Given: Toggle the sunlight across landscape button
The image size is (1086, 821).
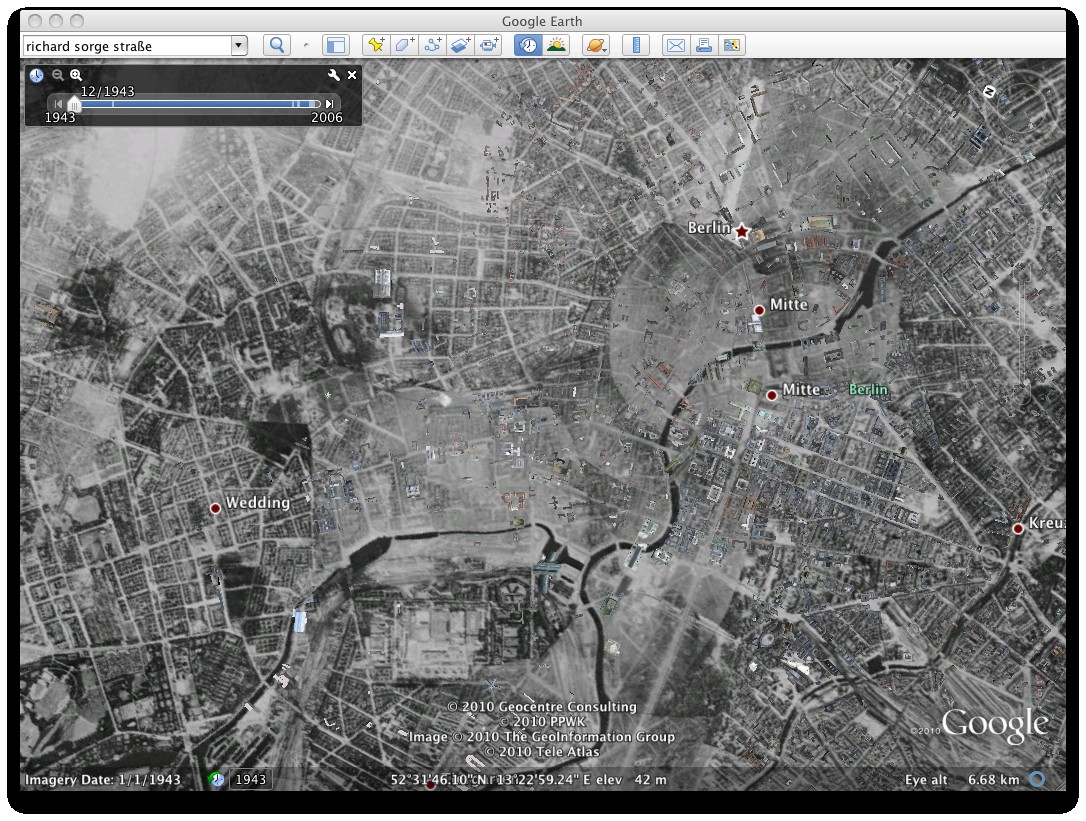Looking at the screenshot, I should pos(555,45).
